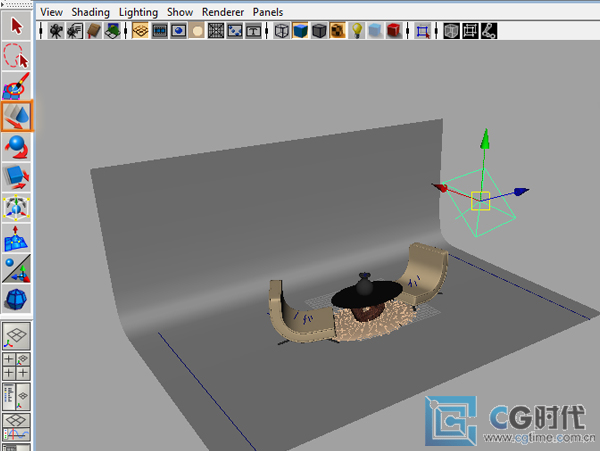Toggle textured display mode
The height and width of the screenshot is (451, 600).
pos(338,31)
